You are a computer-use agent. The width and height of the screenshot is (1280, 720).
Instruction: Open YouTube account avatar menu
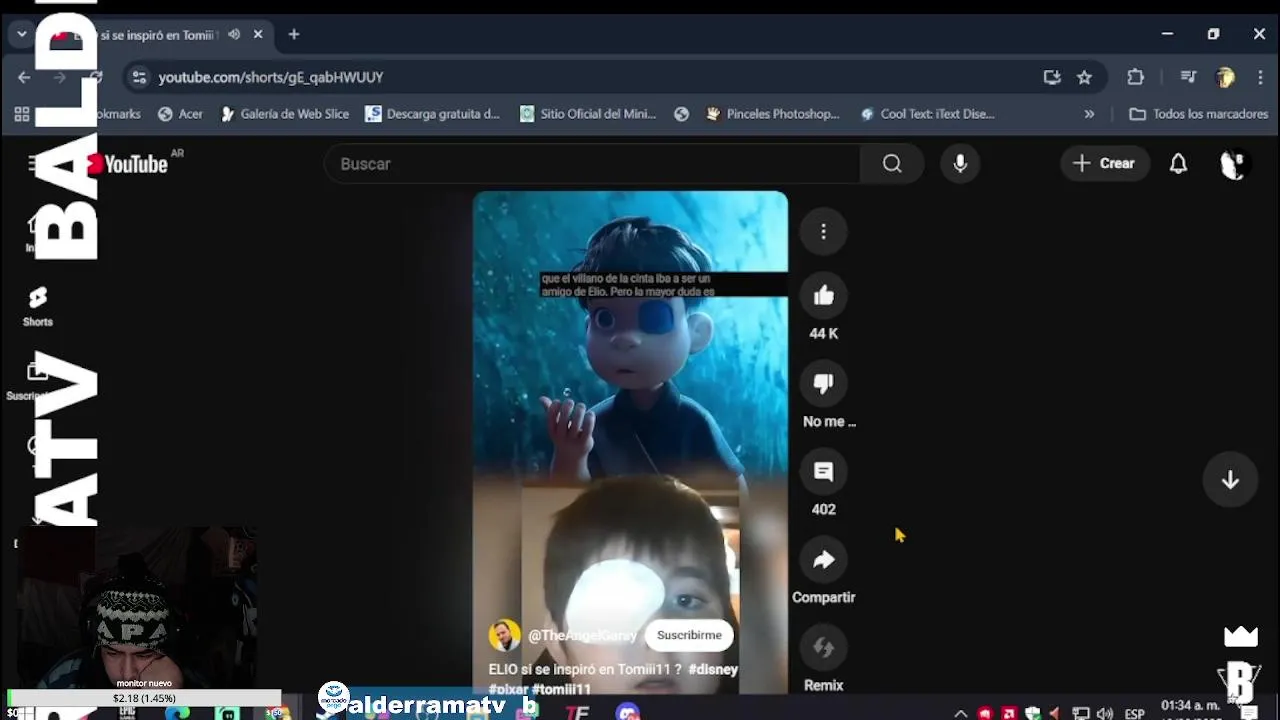pyautogui.click(x=1233, y=164)
